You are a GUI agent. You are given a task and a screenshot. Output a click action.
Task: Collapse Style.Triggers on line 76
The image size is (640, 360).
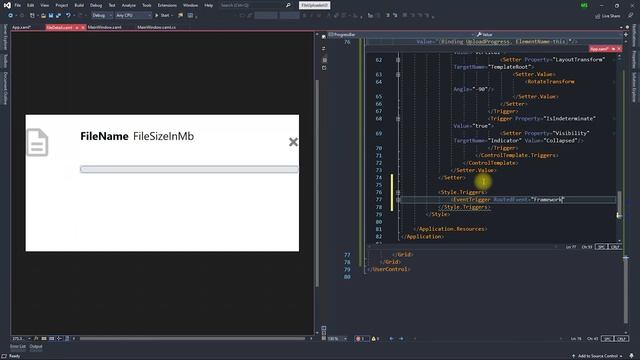tap(398, 192)
